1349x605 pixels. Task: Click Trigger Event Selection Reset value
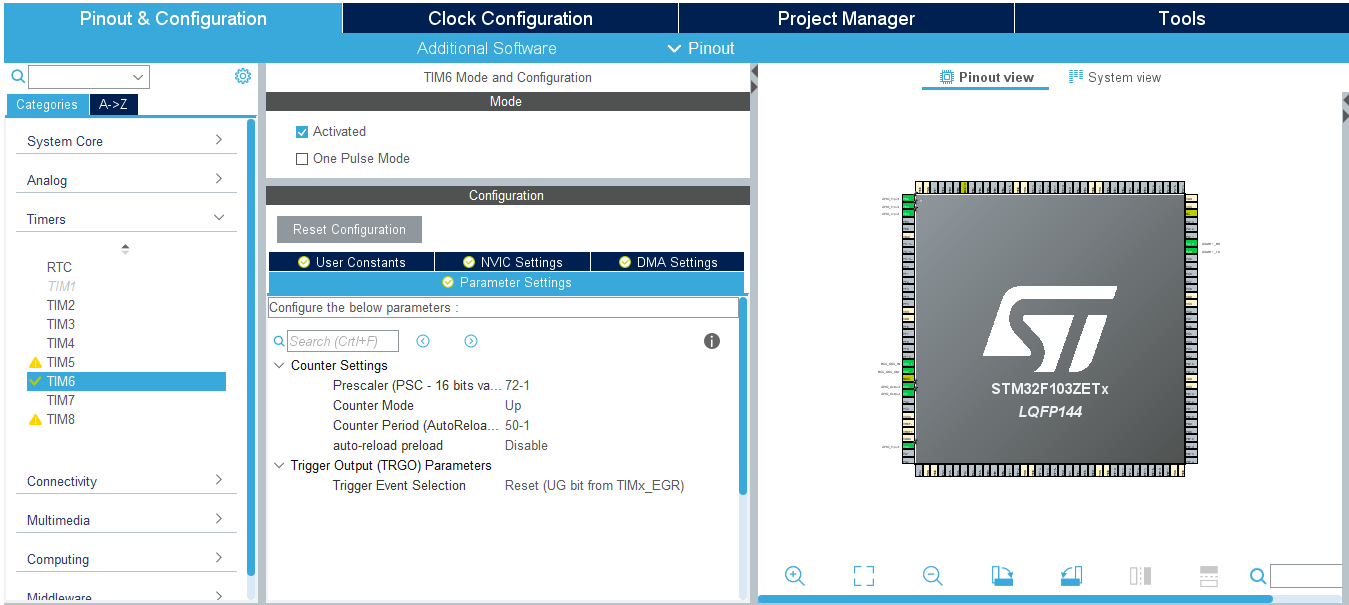[x=594, y=486]
